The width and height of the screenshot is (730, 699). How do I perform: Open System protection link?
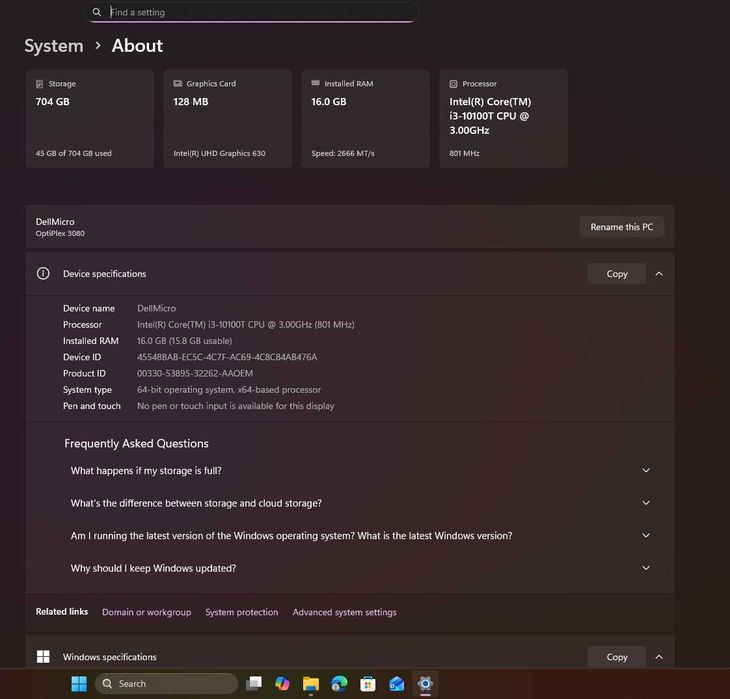242,612
